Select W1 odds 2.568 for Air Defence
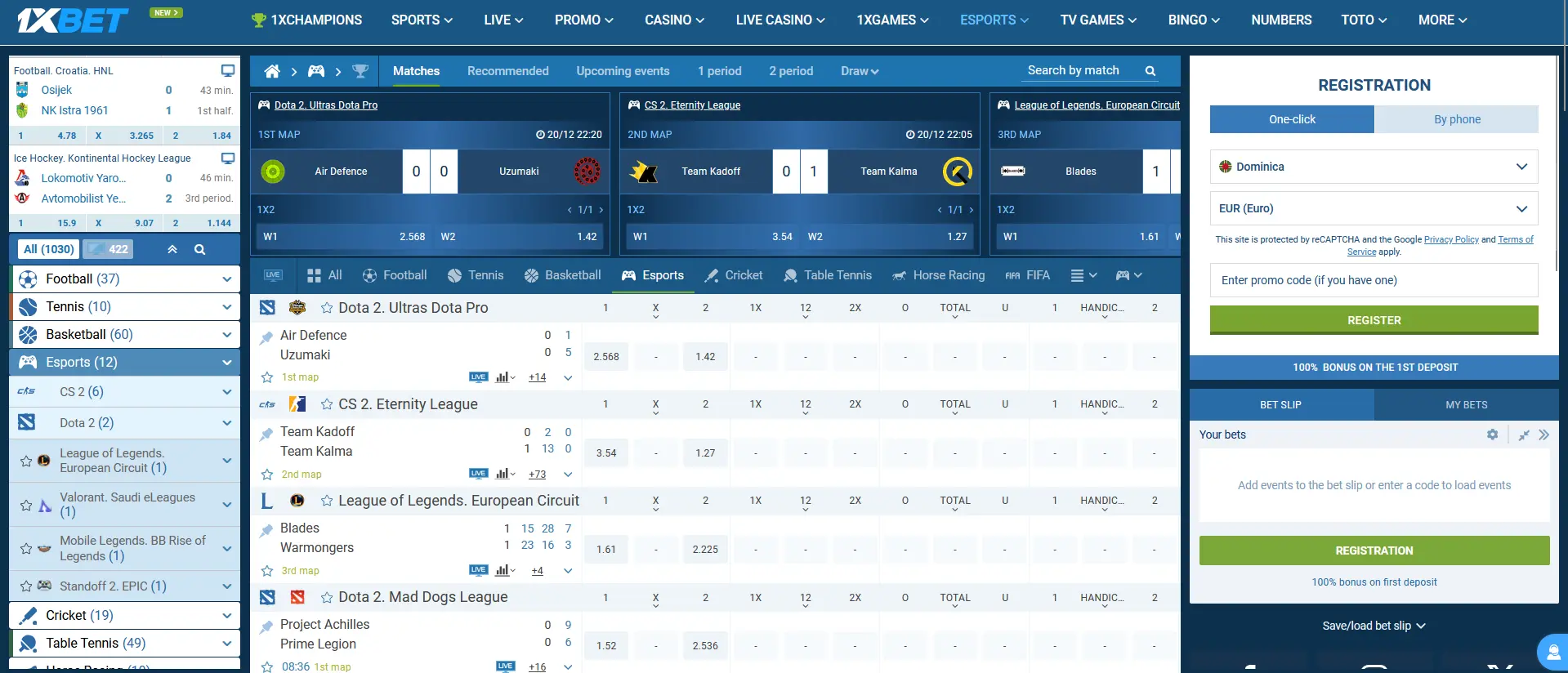The width and height of the screenshot is (1568, 673). (605, 357)
